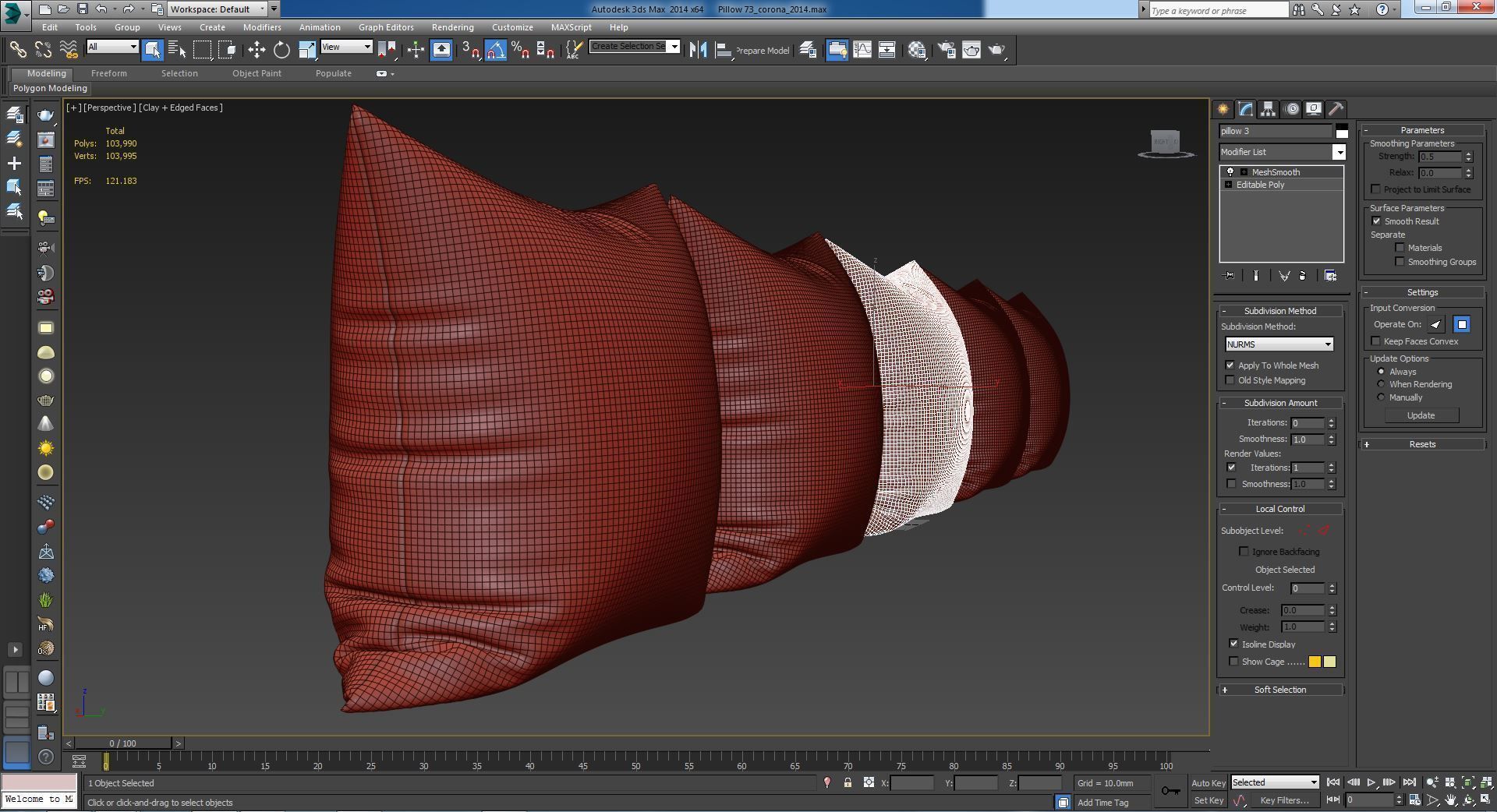
Task: Enable Keep Faces Convex
Action: point(1375,341)
